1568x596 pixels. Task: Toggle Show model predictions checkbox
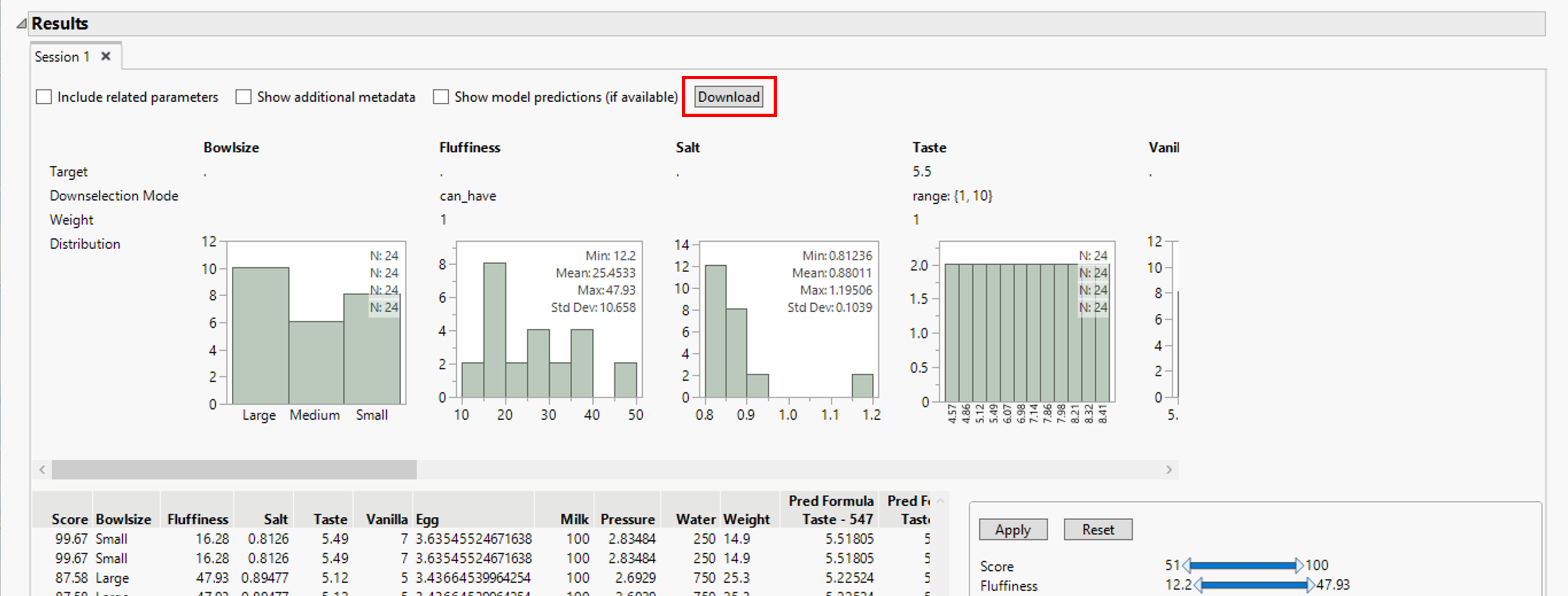point(441,97)
